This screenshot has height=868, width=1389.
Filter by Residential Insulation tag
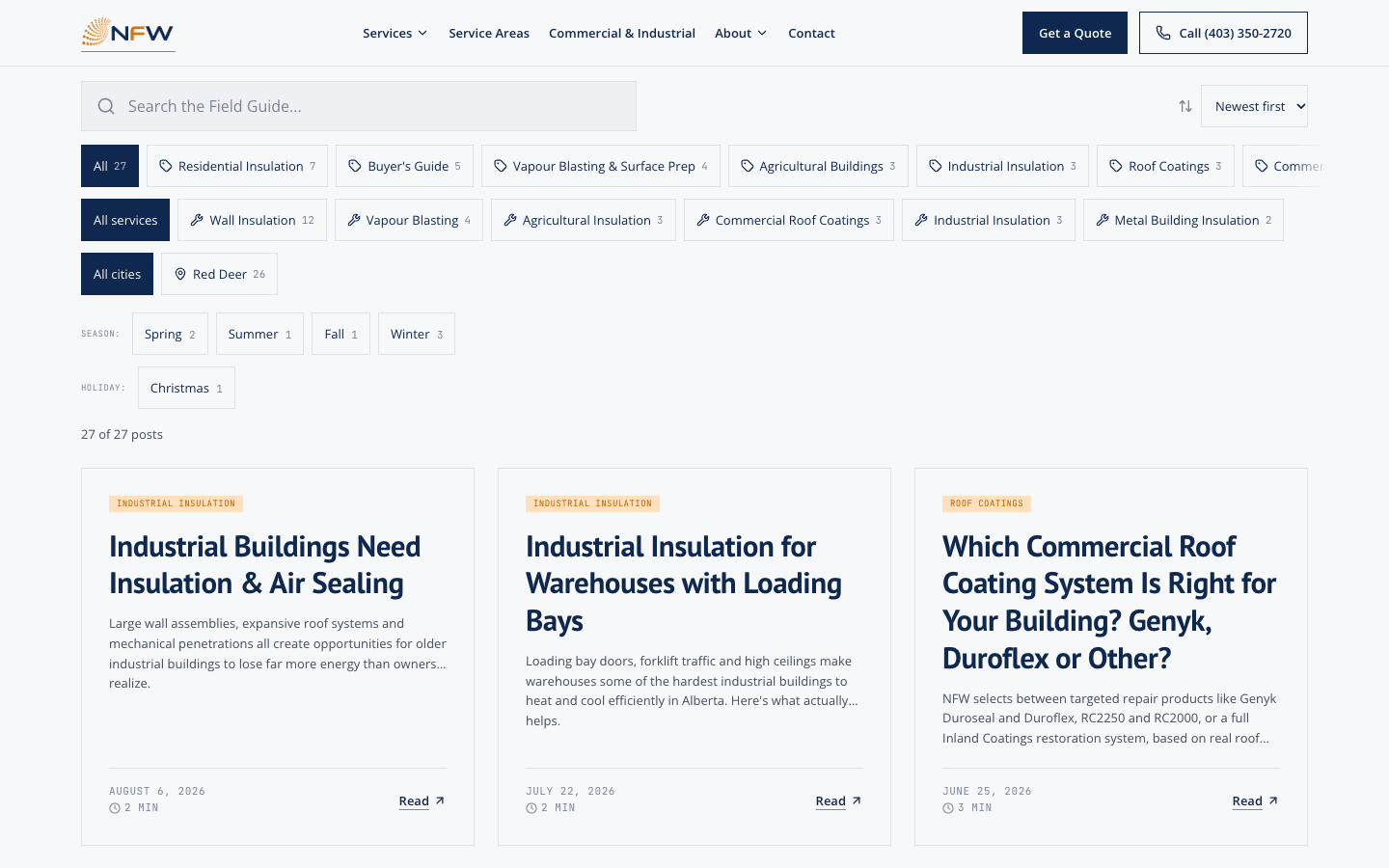pos(237,166)
